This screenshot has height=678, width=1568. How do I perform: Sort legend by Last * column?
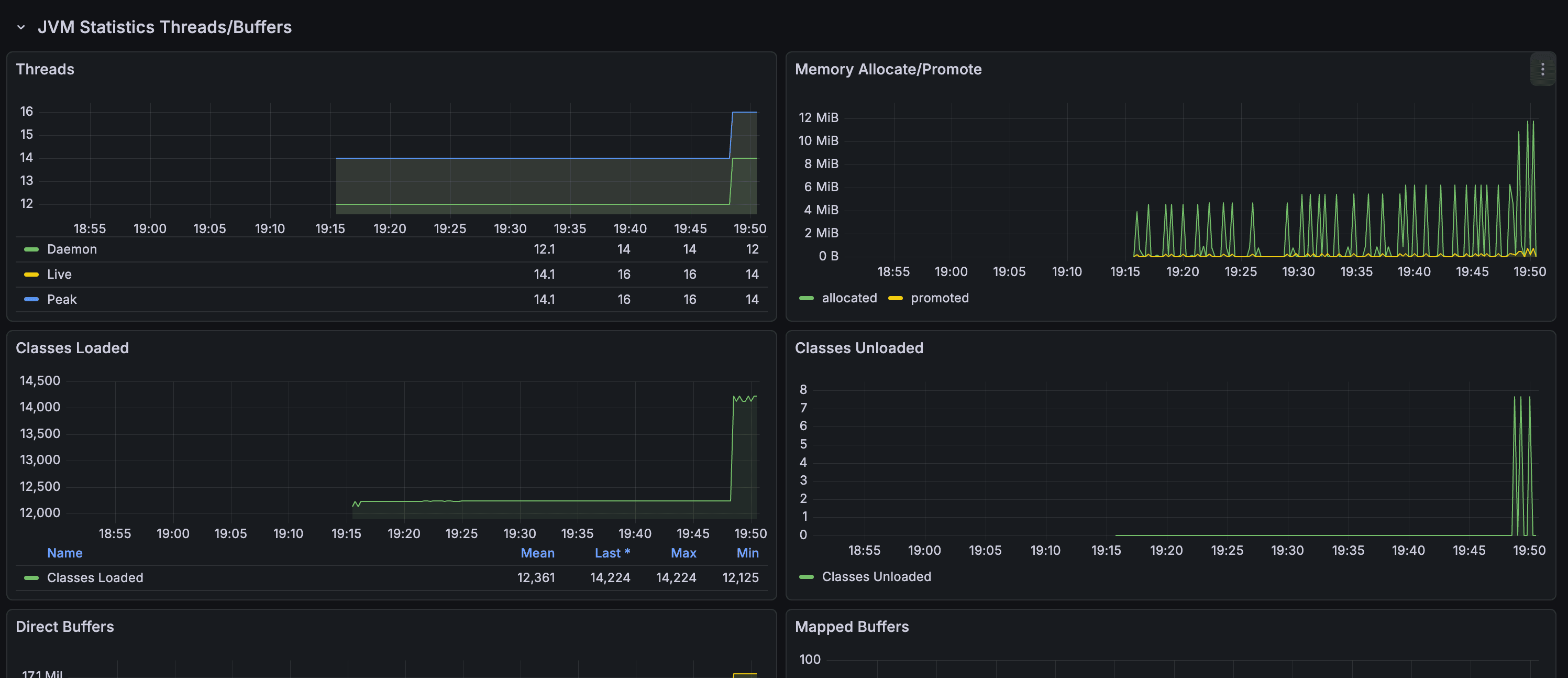coord(612,553)
